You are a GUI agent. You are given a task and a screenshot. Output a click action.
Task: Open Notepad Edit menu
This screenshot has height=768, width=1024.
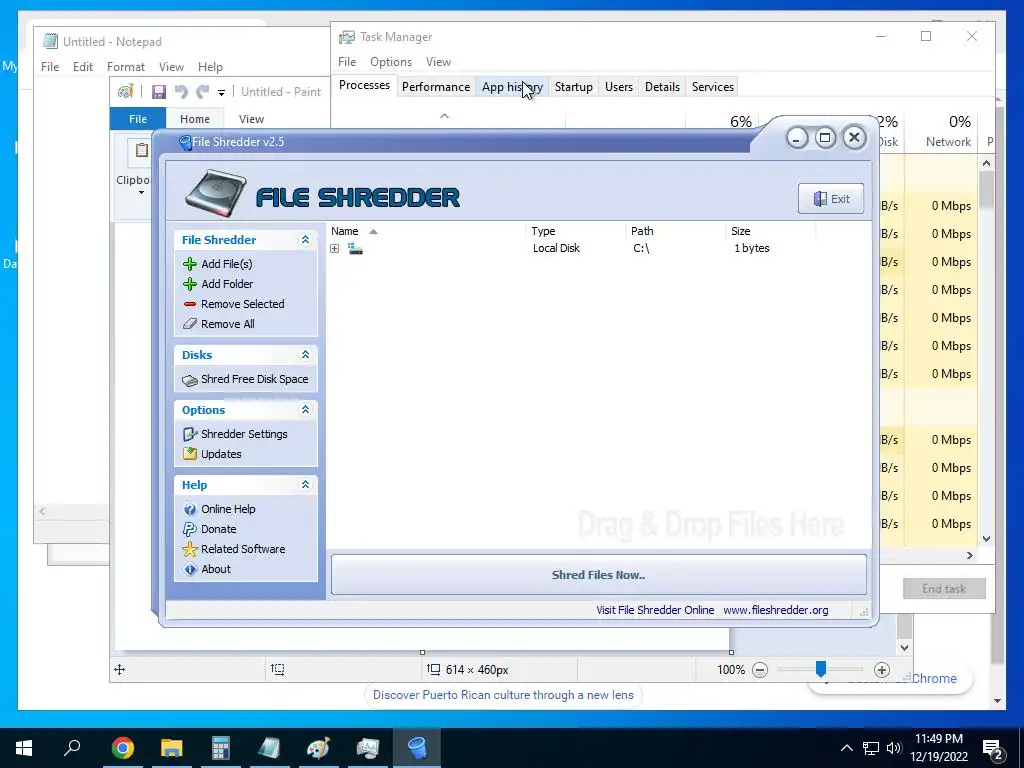click(x=82, y=67)
